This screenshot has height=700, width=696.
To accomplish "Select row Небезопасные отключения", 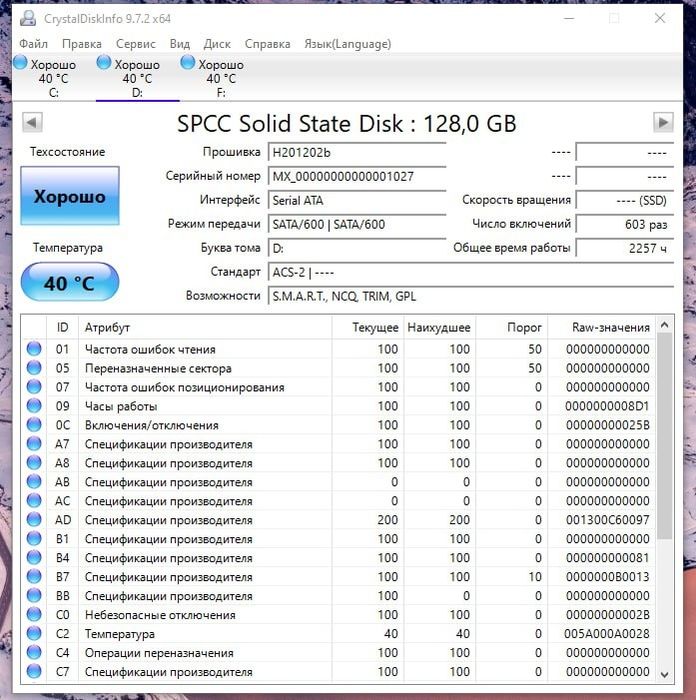I will click(338, 615).
